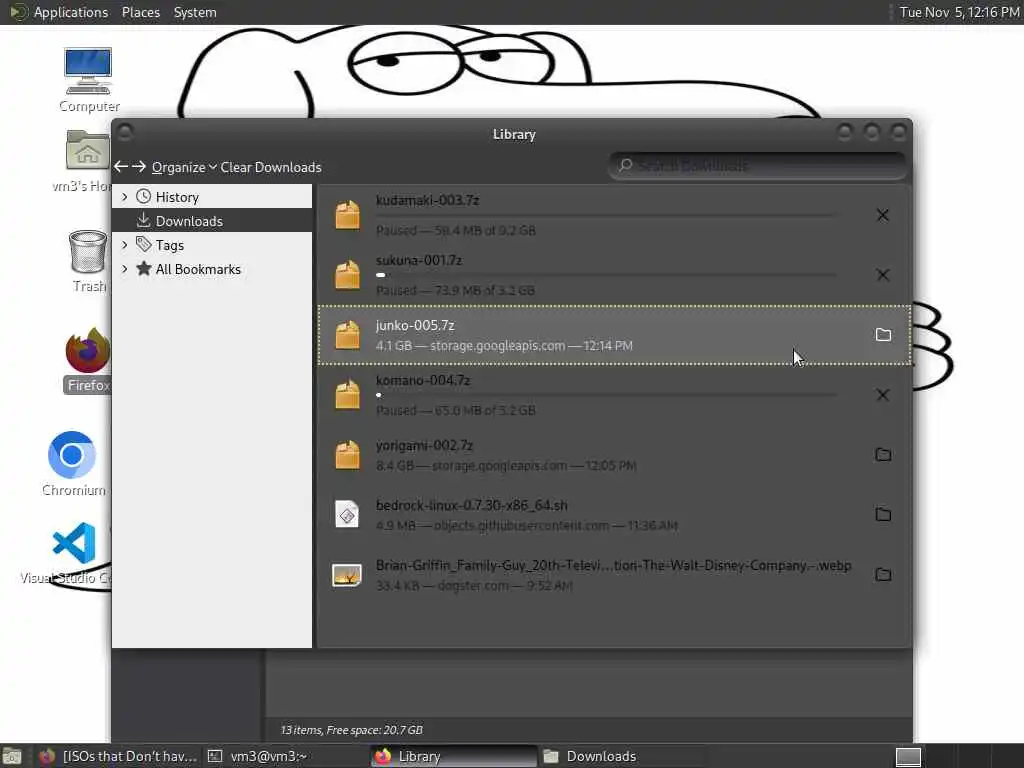Select Tags in the Library sidebar
The height and width of the screenshot is (768, 1024).
coord(212,245)
